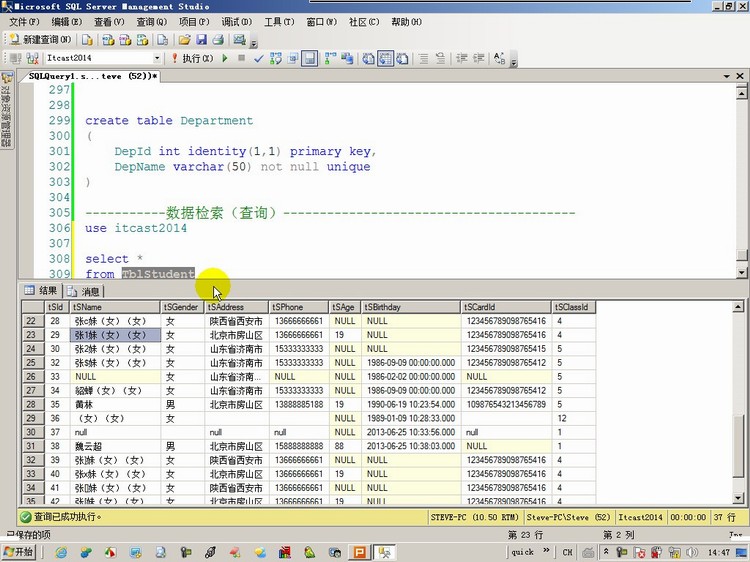Click results grid scrollbar up arrow
Viewport: 750px width, 562px height.
738,307
